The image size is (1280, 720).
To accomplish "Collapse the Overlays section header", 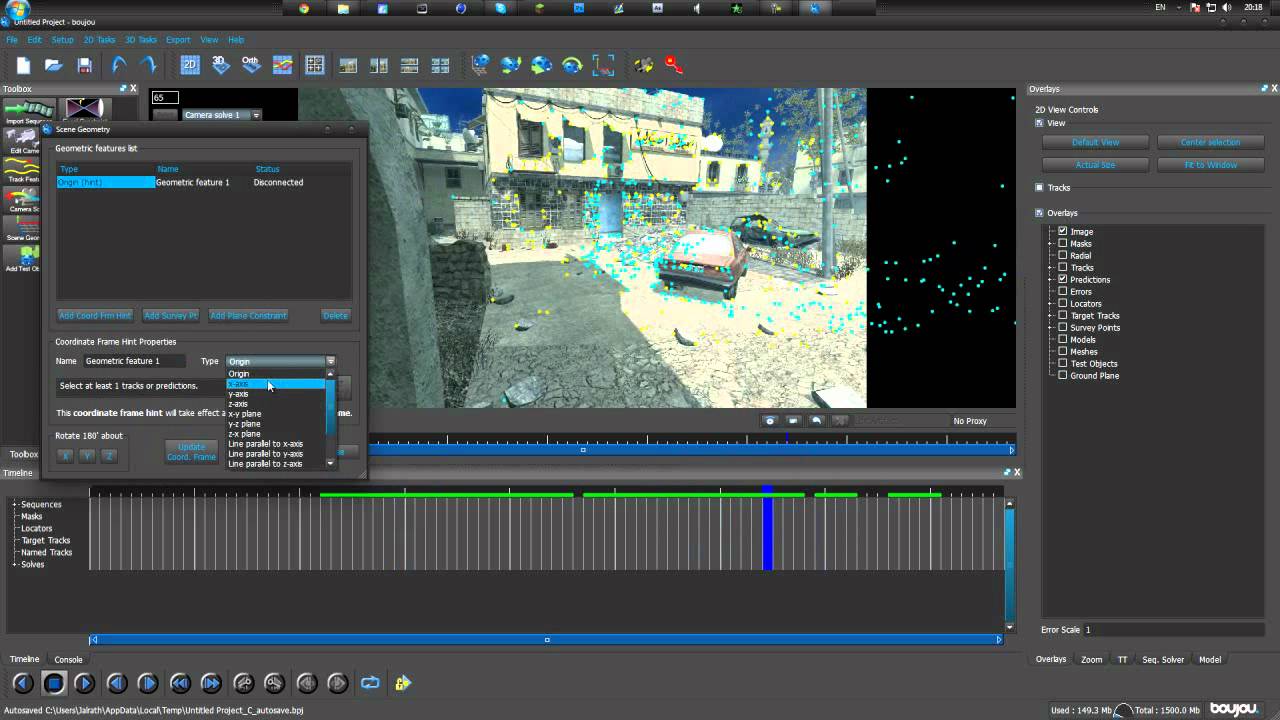I will 1039,212.
